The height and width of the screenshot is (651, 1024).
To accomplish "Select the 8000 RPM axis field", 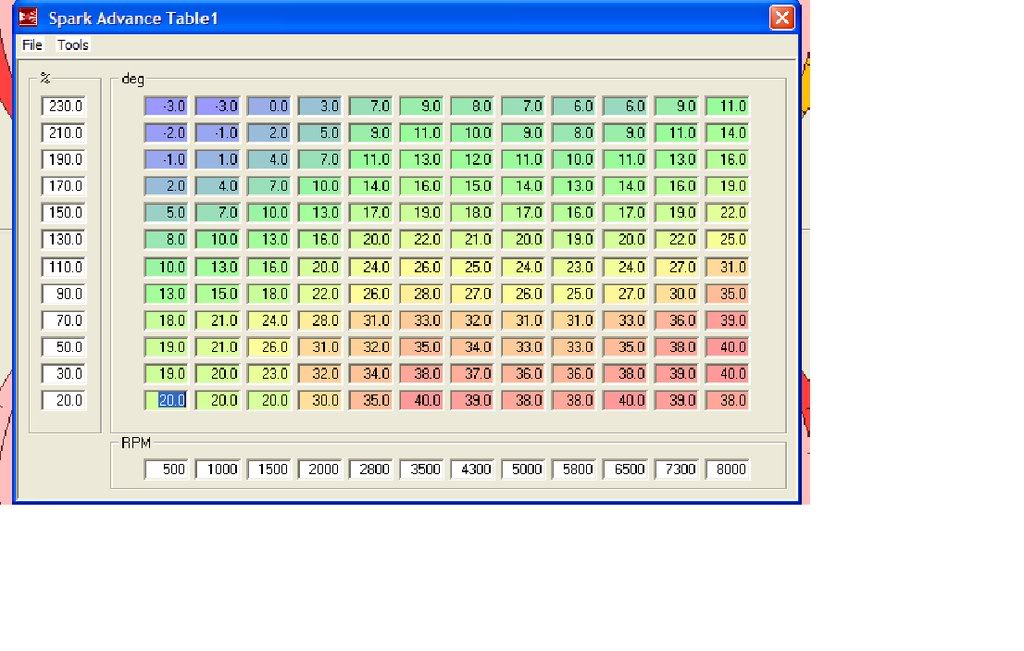I will point(728,468).
